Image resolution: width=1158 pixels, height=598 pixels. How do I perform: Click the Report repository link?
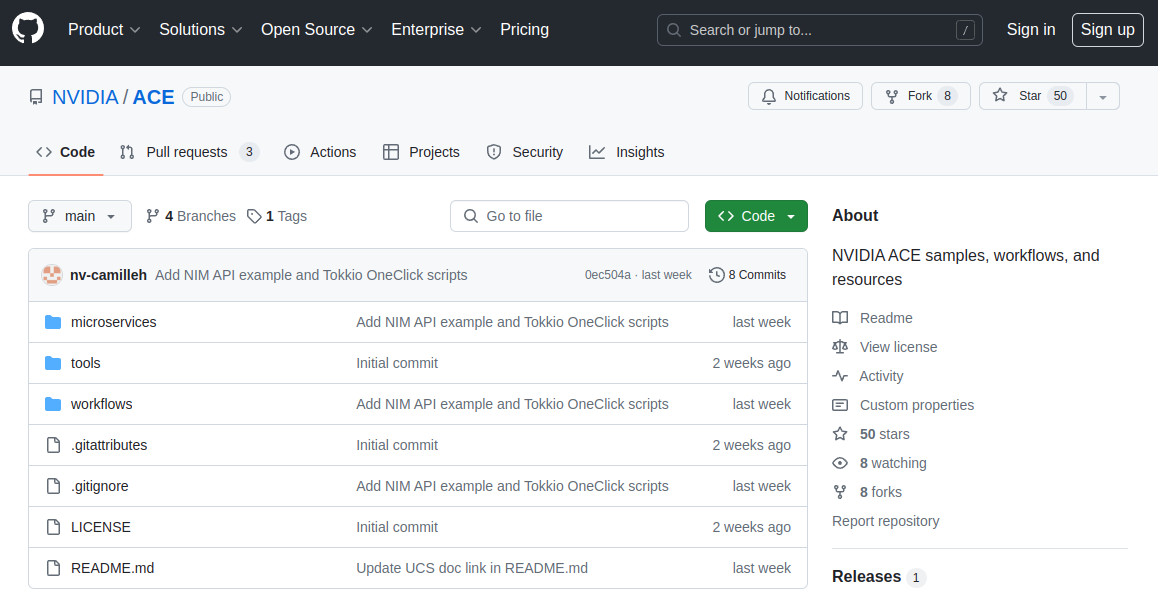(885, 521)
